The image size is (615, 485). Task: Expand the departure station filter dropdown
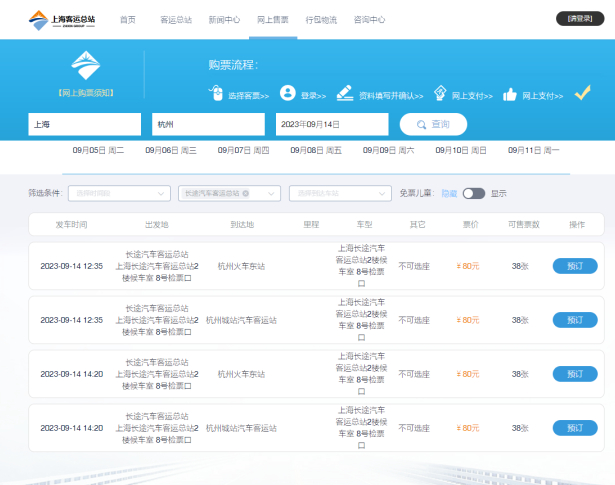[x=271, y=193]
